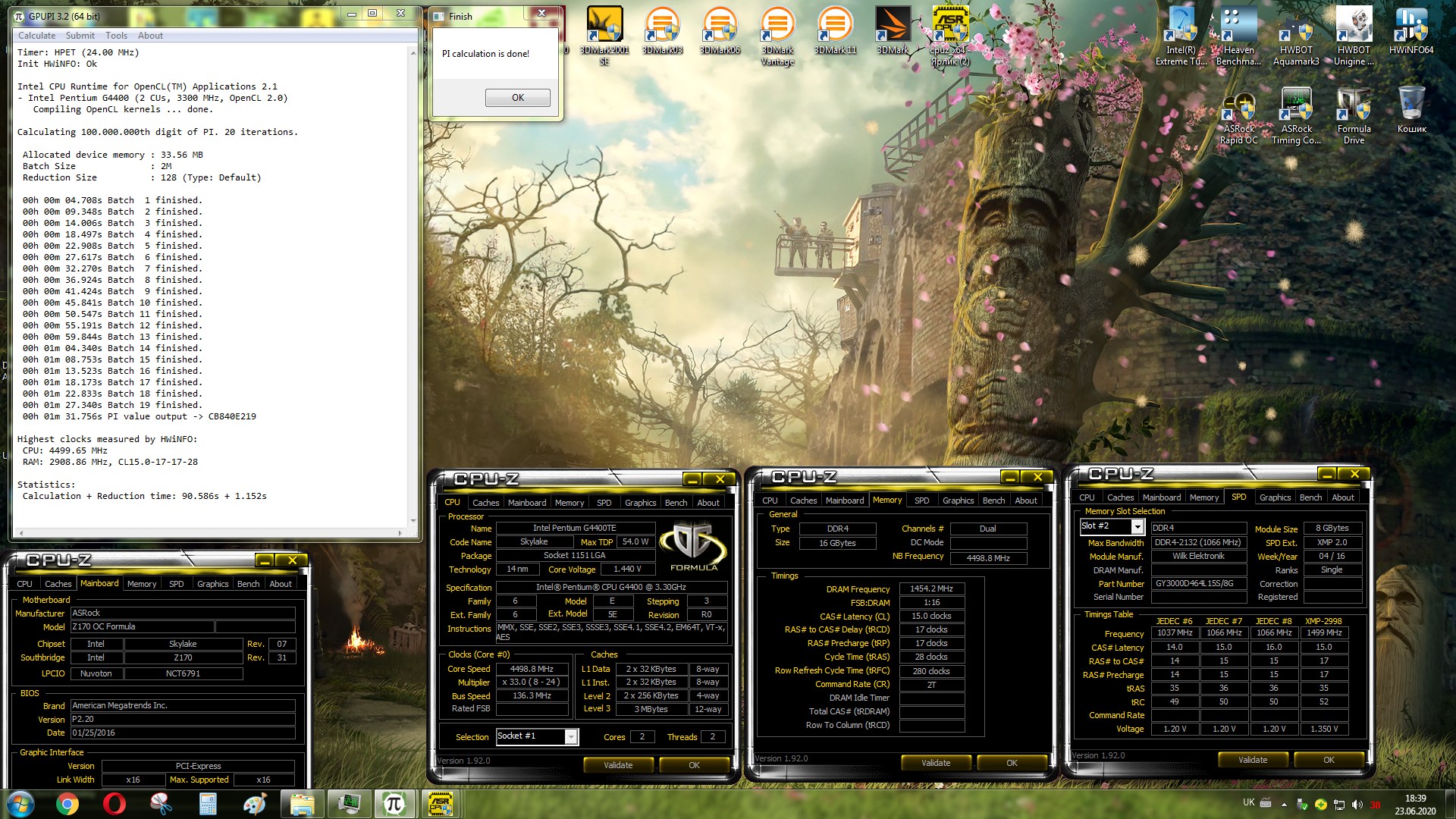Launch Opera browser from the taskbar
The width and height of the screenshot is (1456, 819).
point(115,804)
